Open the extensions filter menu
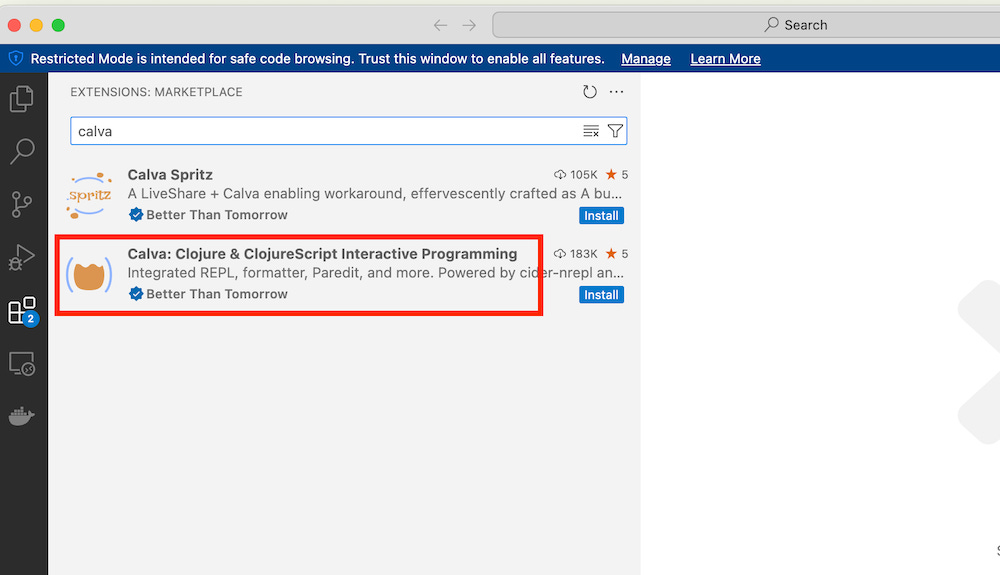Viewport: 1000px width, 575px height. coord(615,131)
